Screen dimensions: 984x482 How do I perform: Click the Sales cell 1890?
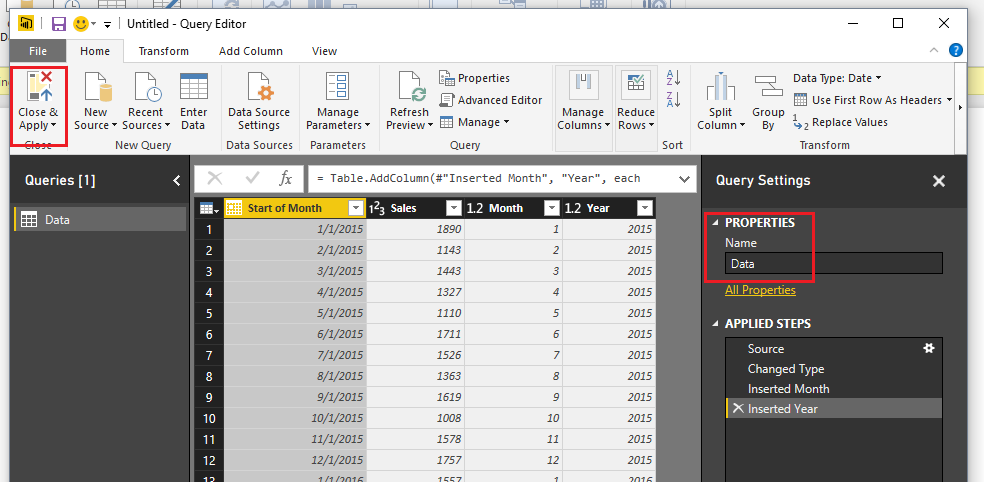(x=415, y=229)
